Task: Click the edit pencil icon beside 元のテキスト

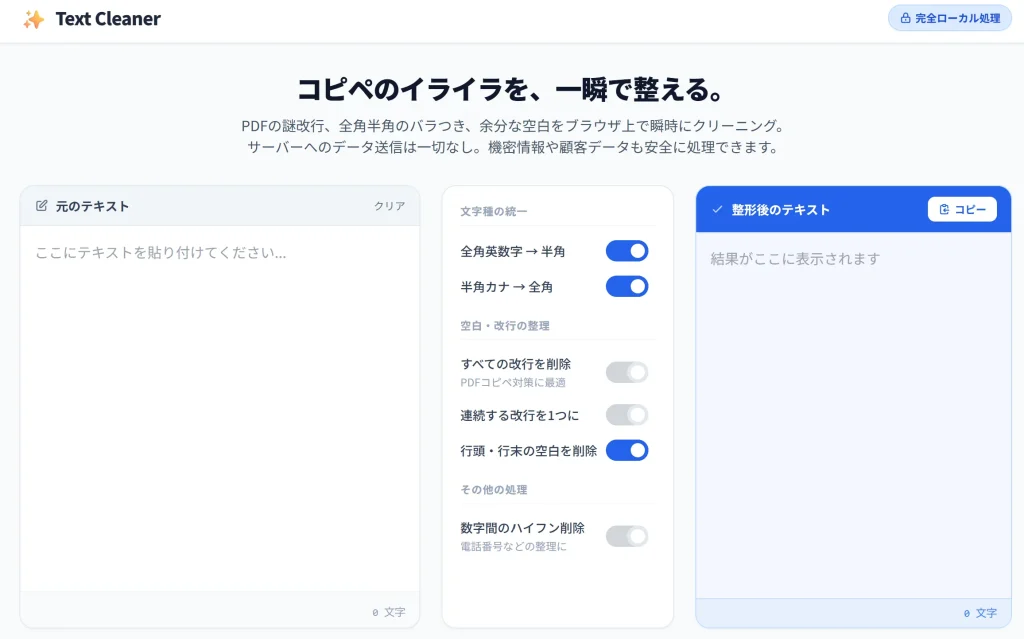Action: (x=42, y=206)
